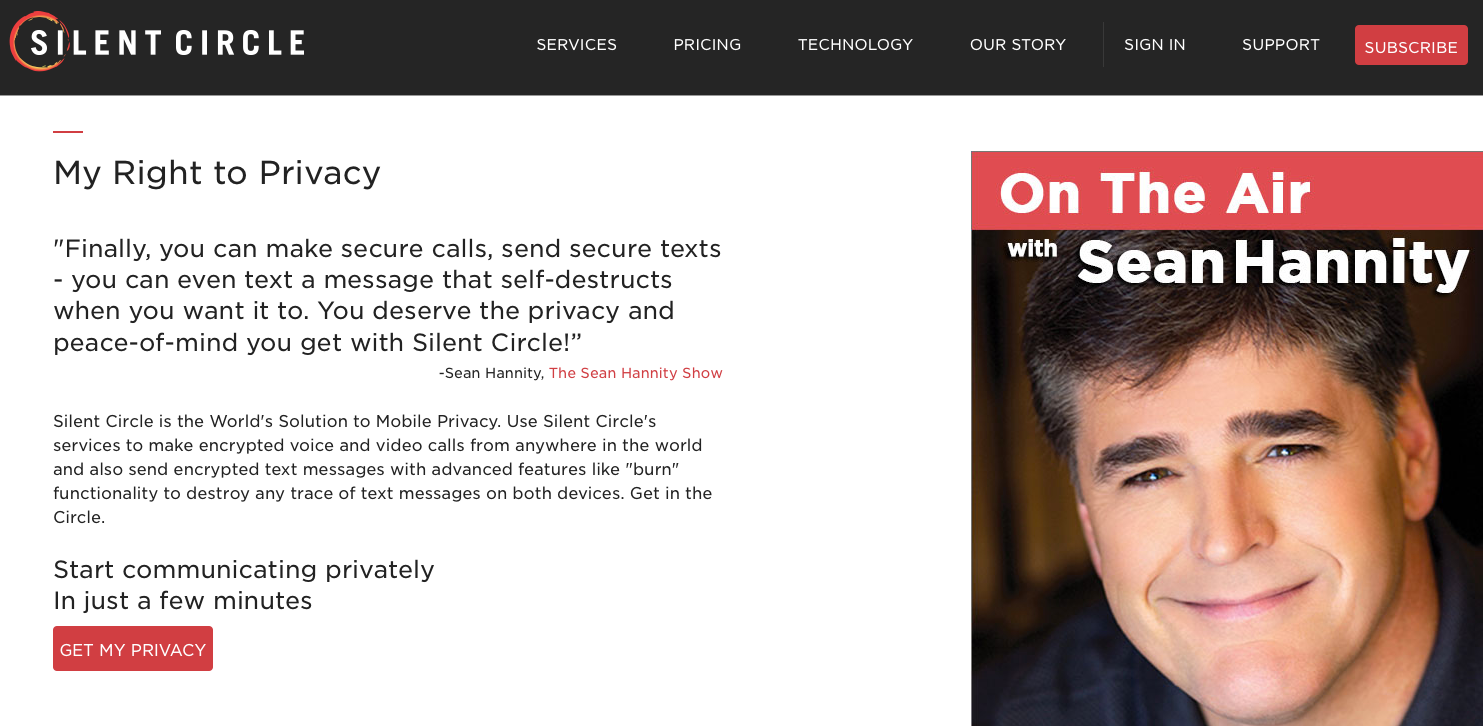Viewport: 1483px width, 726px height.
Task: Click the Start communicating privately text
Action: point(244,569)
